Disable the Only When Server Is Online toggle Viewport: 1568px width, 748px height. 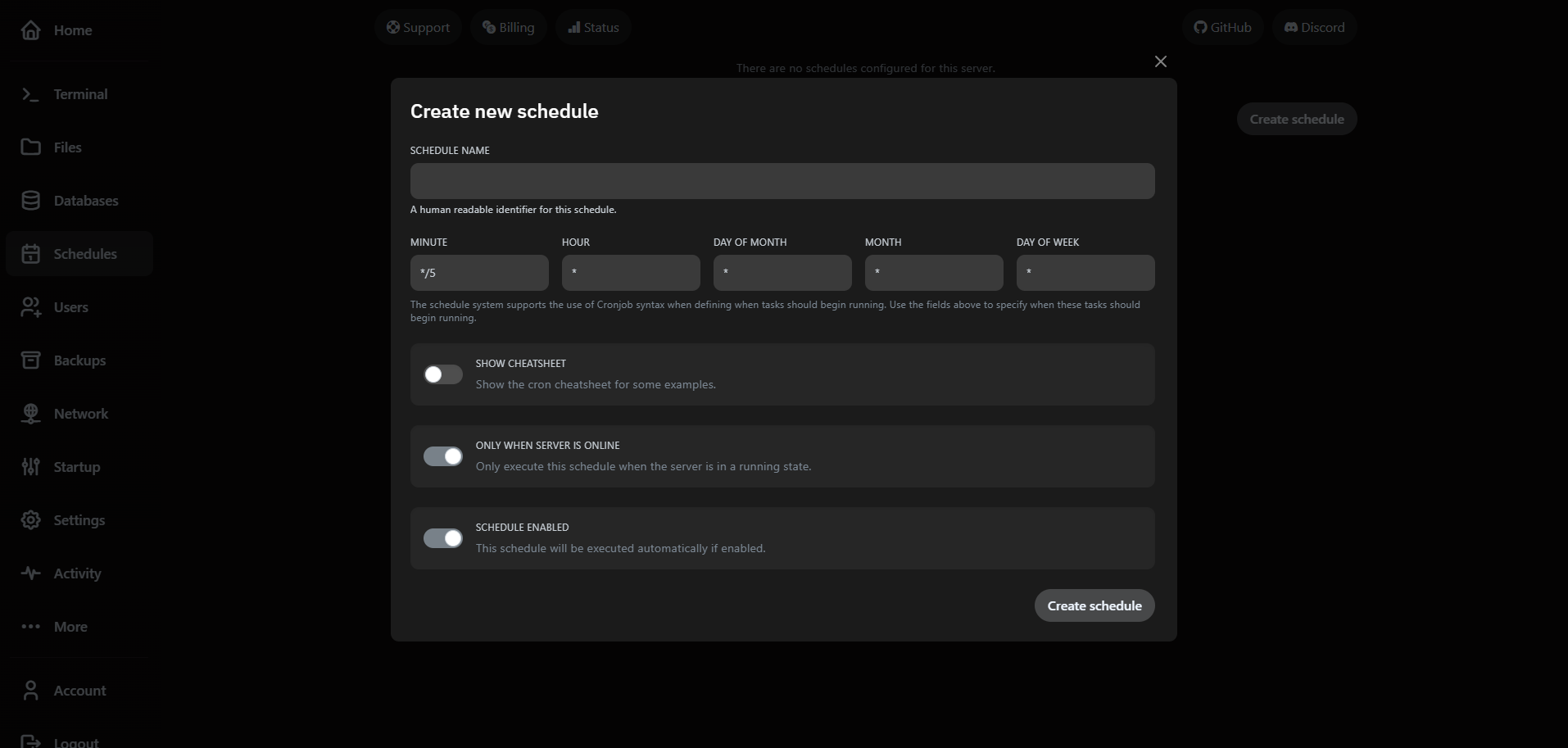pyautogui.click(x=442, y=456)
